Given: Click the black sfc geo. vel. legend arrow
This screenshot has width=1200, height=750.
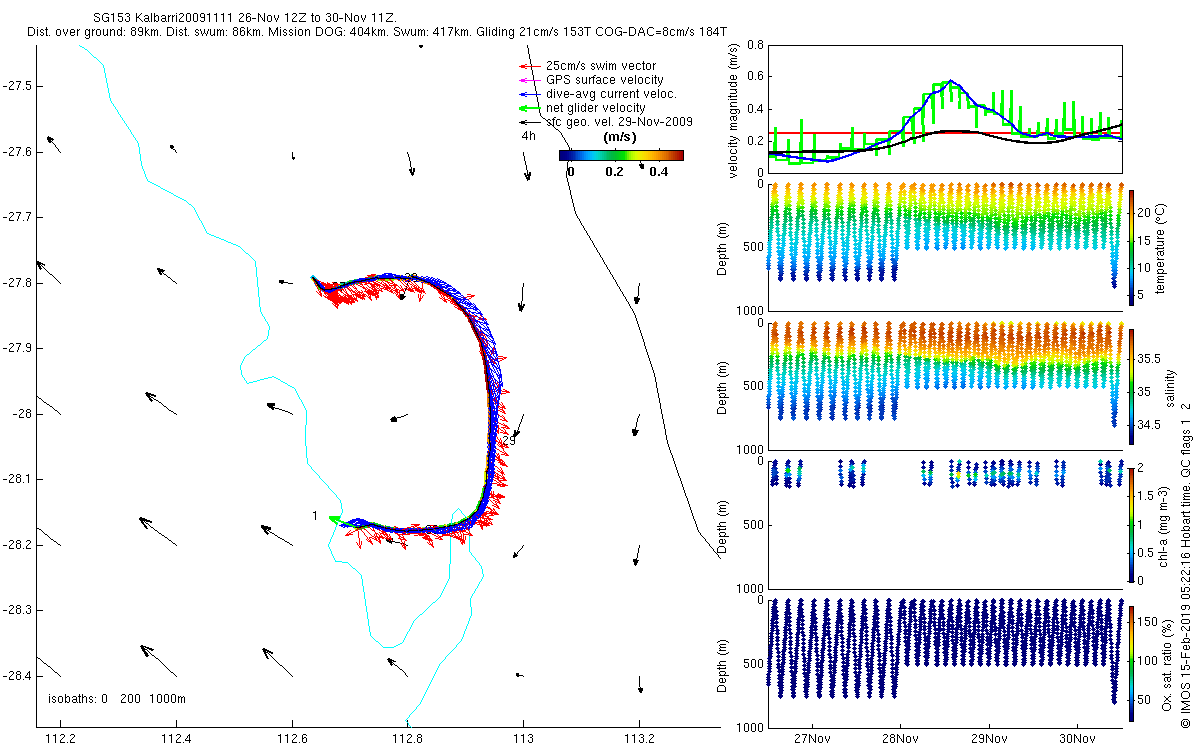Looking at the screenshot, I should coord(529,121).
